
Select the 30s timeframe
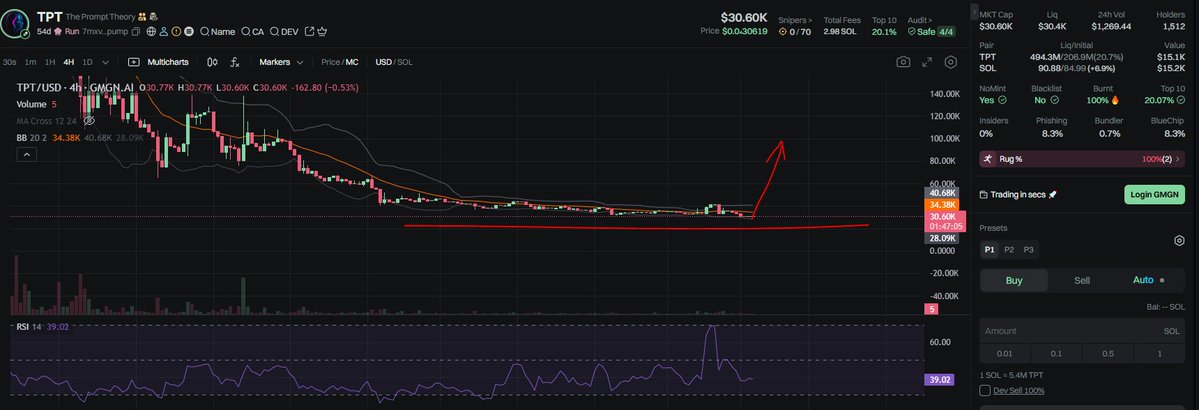[9, 62]
